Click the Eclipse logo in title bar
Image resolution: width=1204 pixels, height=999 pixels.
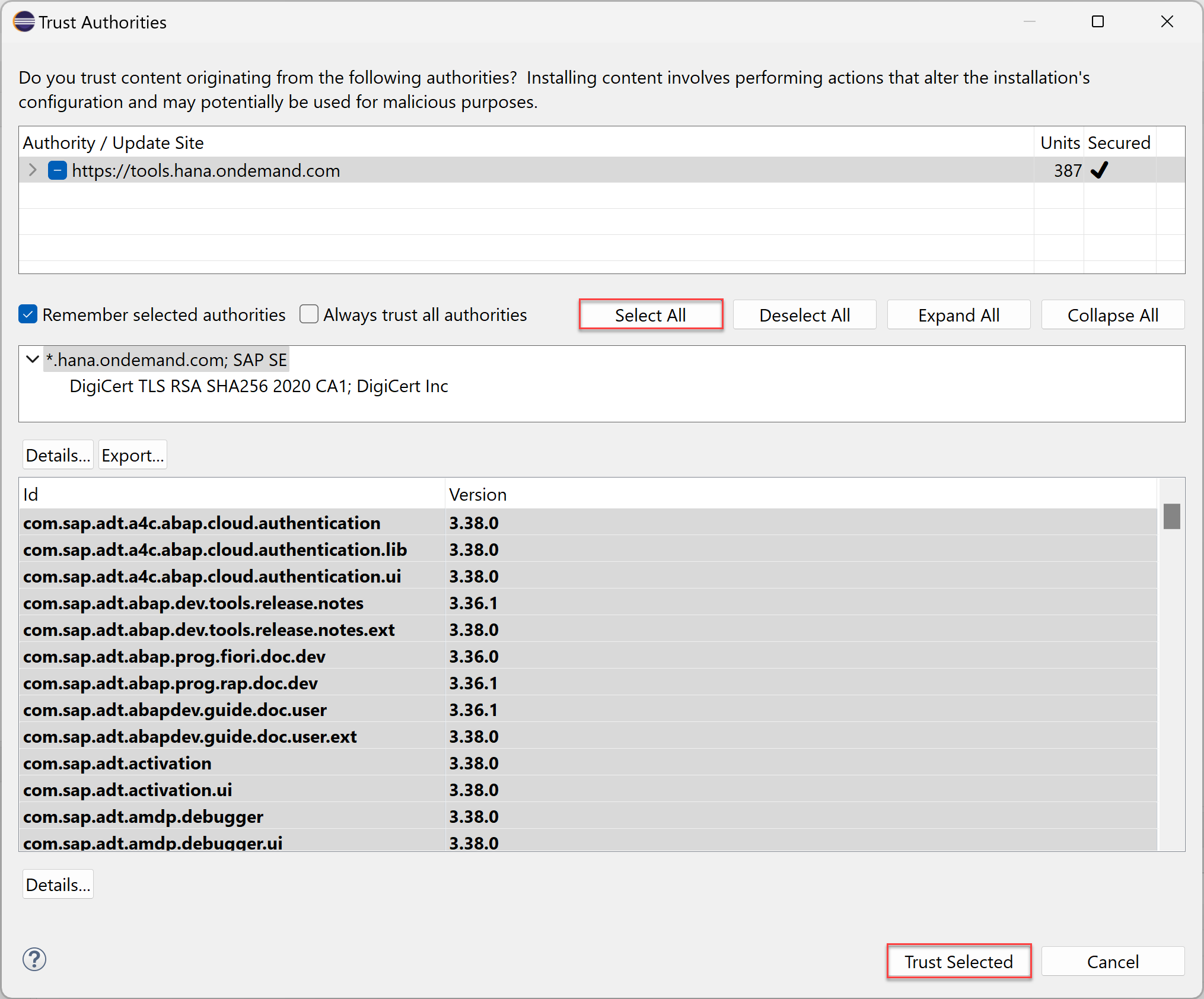24,22
